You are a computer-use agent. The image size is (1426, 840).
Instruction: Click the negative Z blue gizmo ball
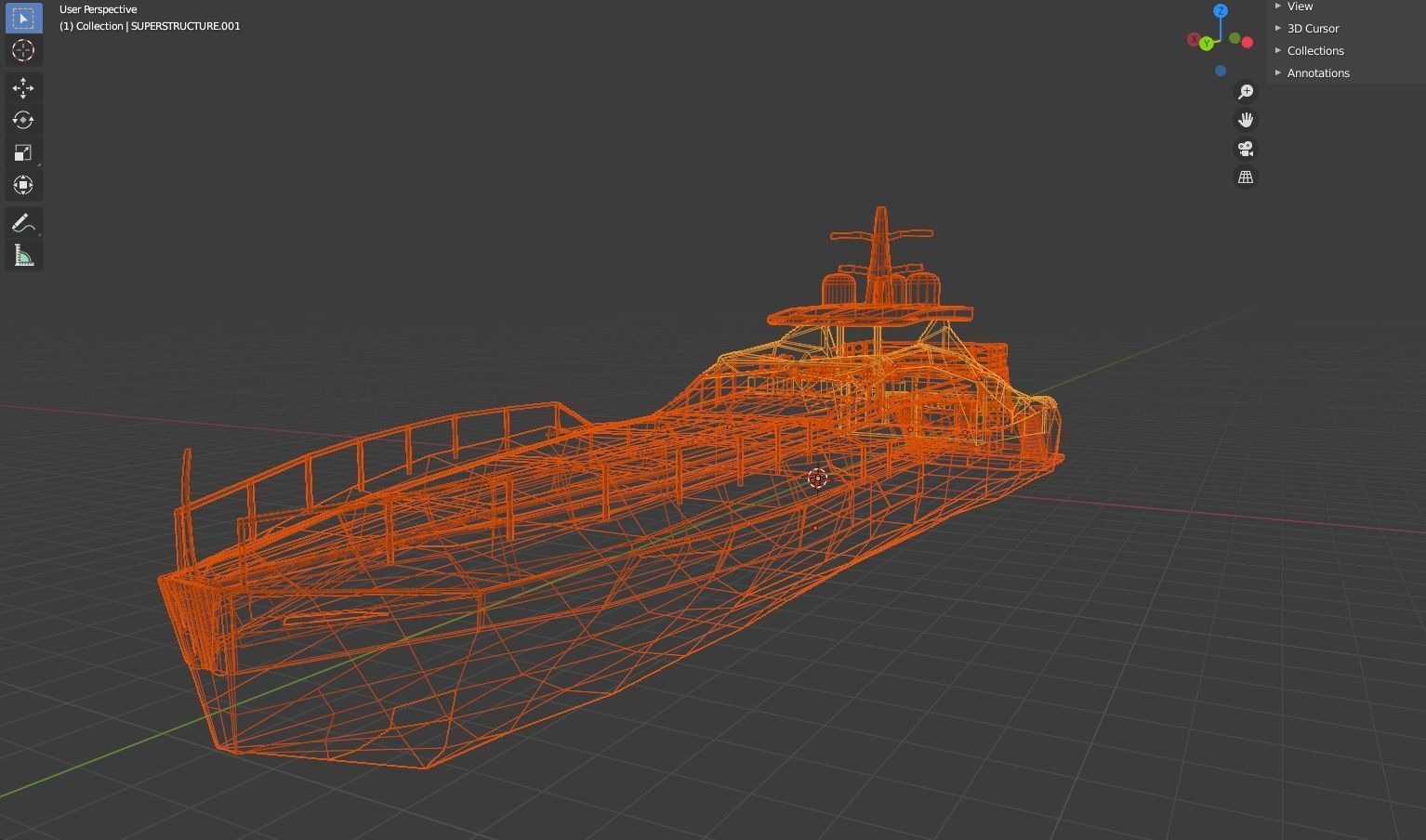point(1221,71)
